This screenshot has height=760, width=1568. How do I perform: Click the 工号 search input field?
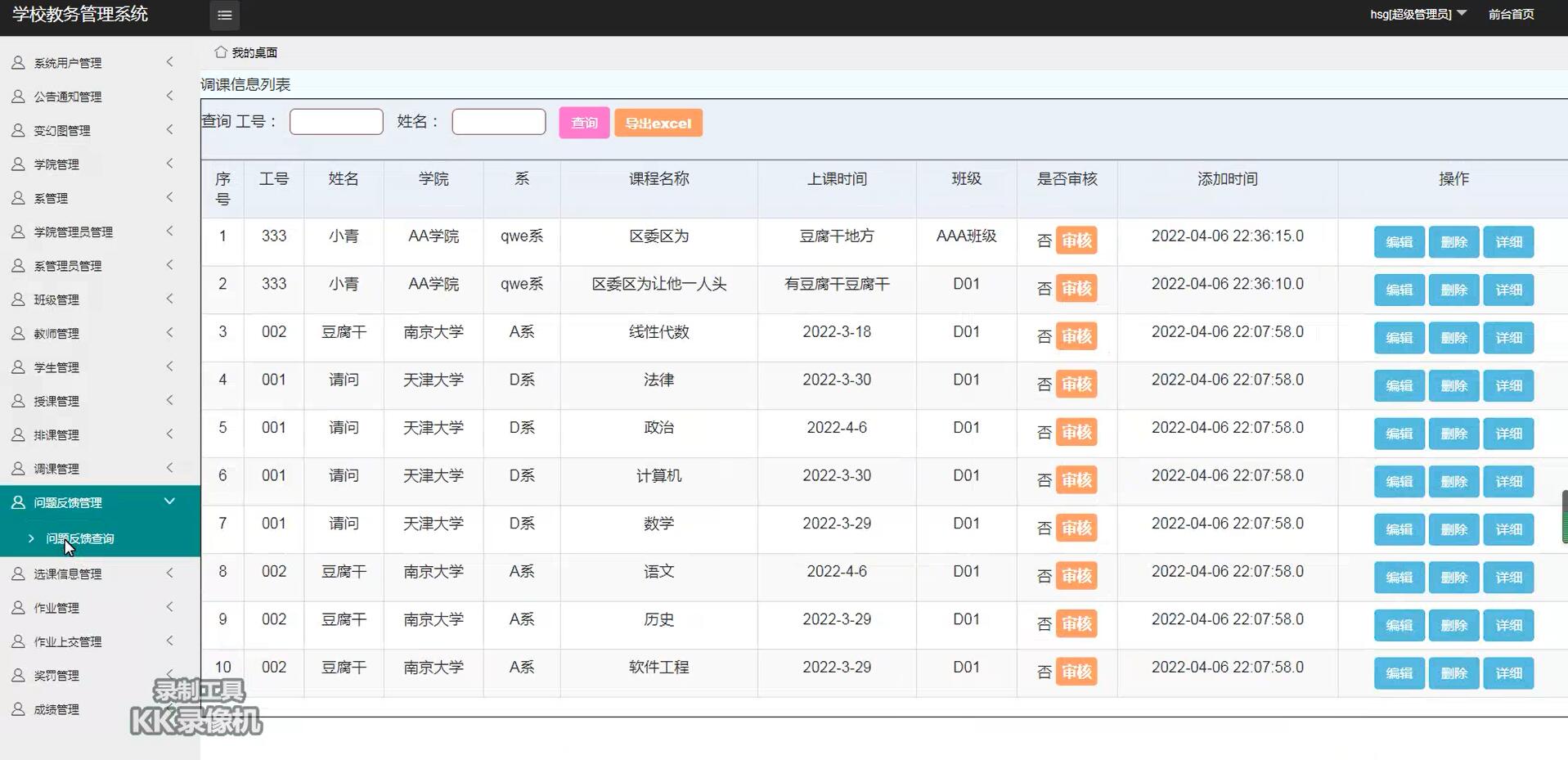pyautogui.click(x=335, y=121)
